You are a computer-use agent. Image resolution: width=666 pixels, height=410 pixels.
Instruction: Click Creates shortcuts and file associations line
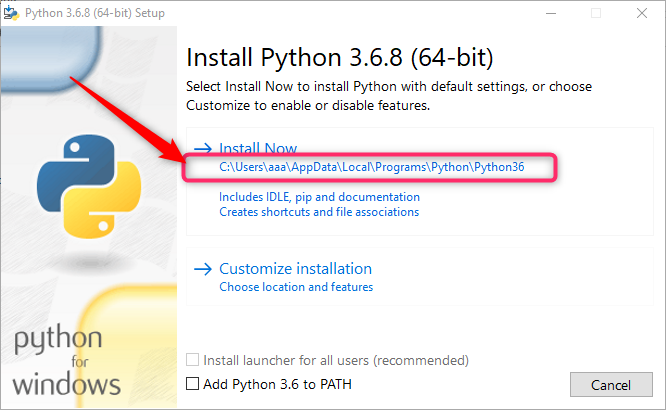point(319,212)
